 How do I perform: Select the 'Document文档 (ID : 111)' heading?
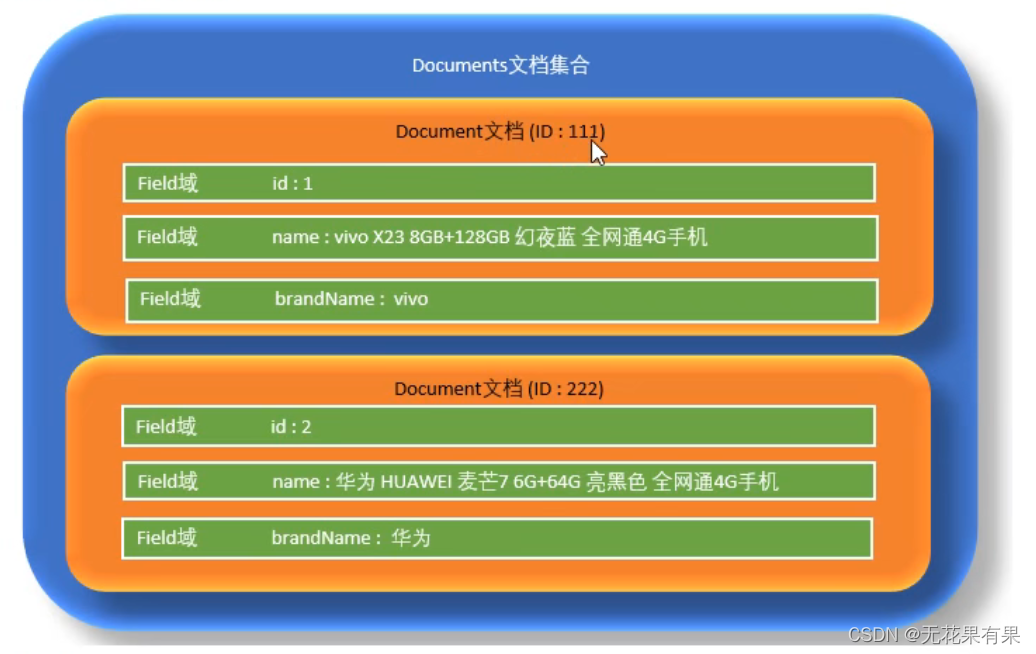[x=500, y=131]
